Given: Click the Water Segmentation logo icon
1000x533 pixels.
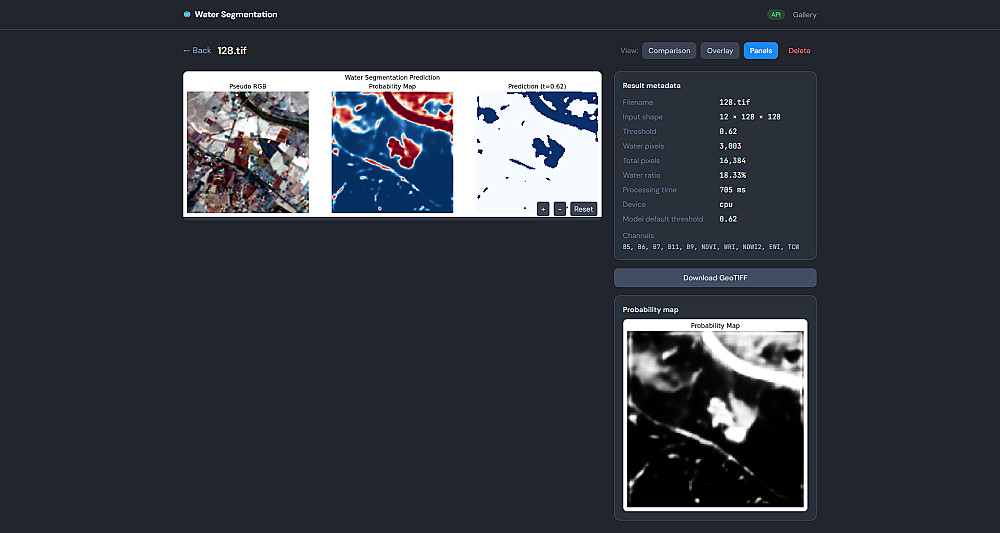Looking at the screenshot, I should [x=187, y=14].
